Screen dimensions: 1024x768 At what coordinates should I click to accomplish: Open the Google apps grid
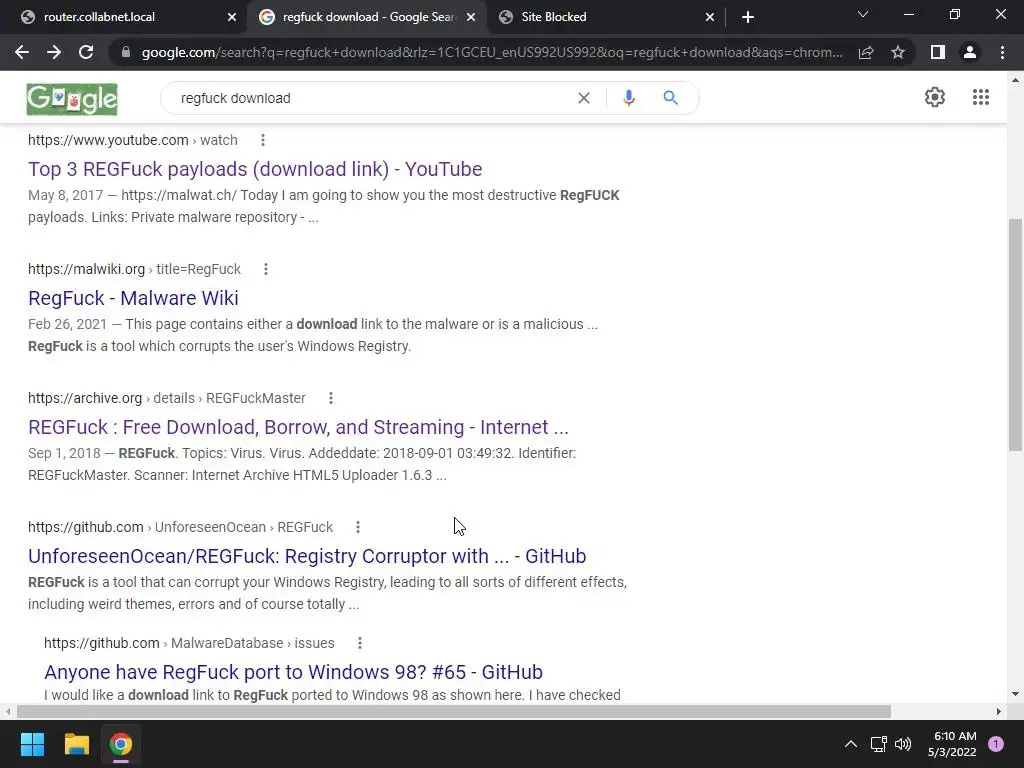coord(980,97)
